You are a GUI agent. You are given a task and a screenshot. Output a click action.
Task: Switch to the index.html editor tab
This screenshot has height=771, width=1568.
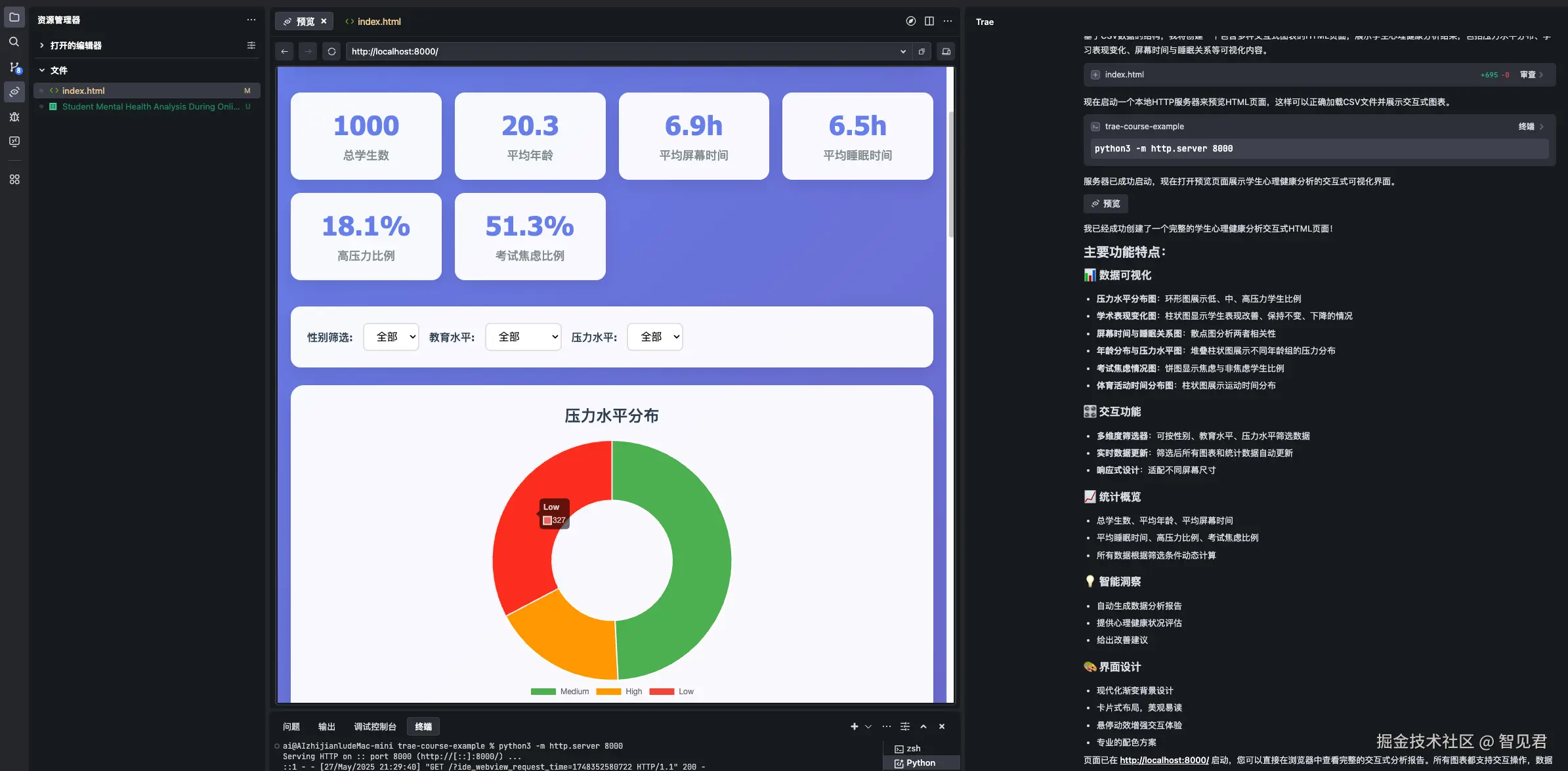coord(373,22)
